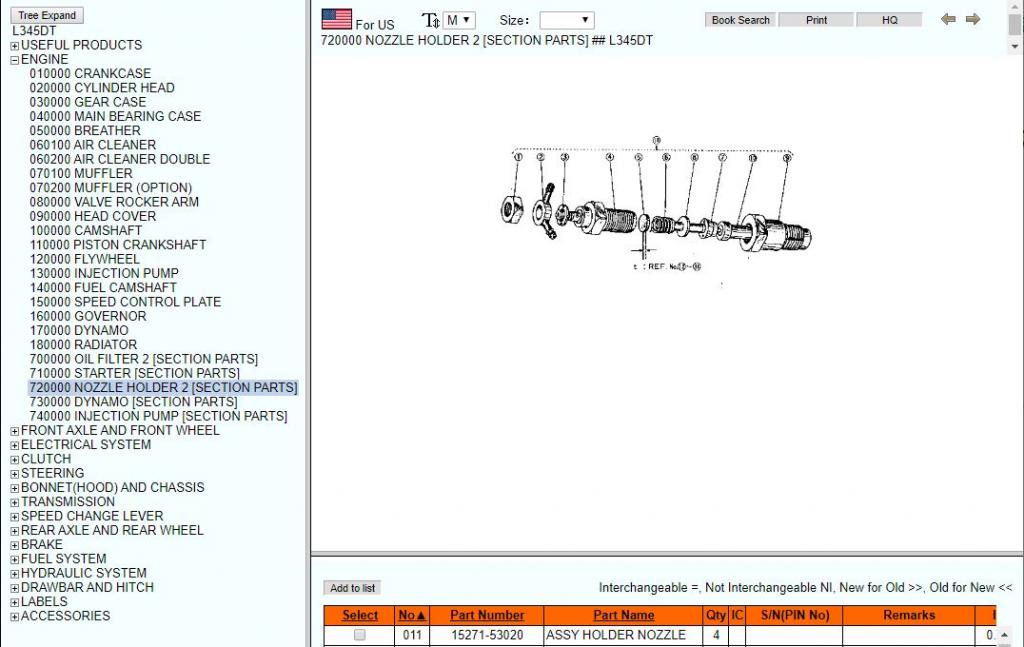Select 160000 GOVERNOR item

coord(88,317)
